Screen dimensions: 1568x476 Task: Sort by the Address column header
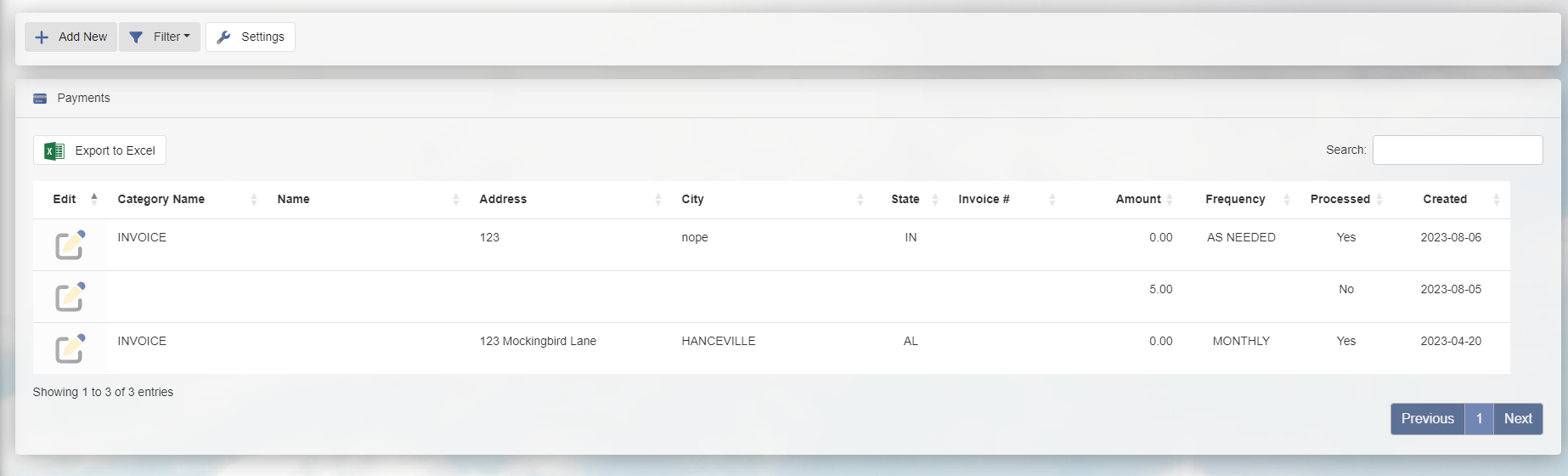503,200
